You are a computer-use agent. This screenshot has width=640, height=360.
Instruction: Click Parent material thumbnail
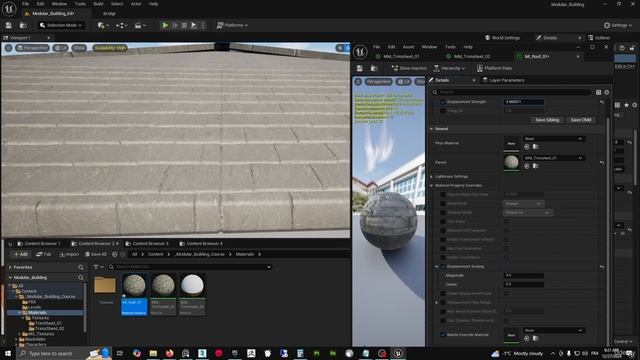511,162
